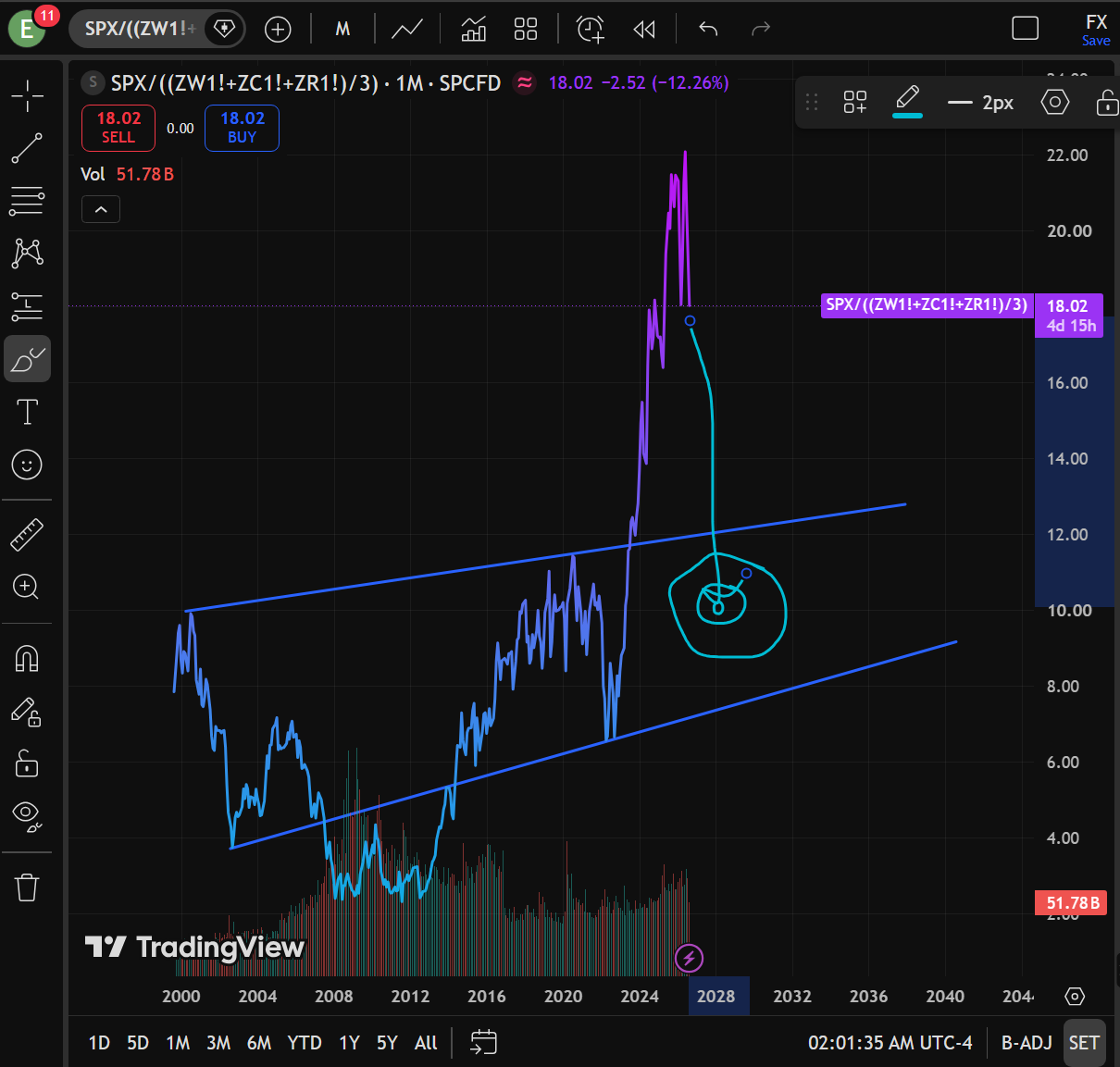Change the M chart interval
This screenshot has height=1067, width=1120.
[x=342, y=30]
